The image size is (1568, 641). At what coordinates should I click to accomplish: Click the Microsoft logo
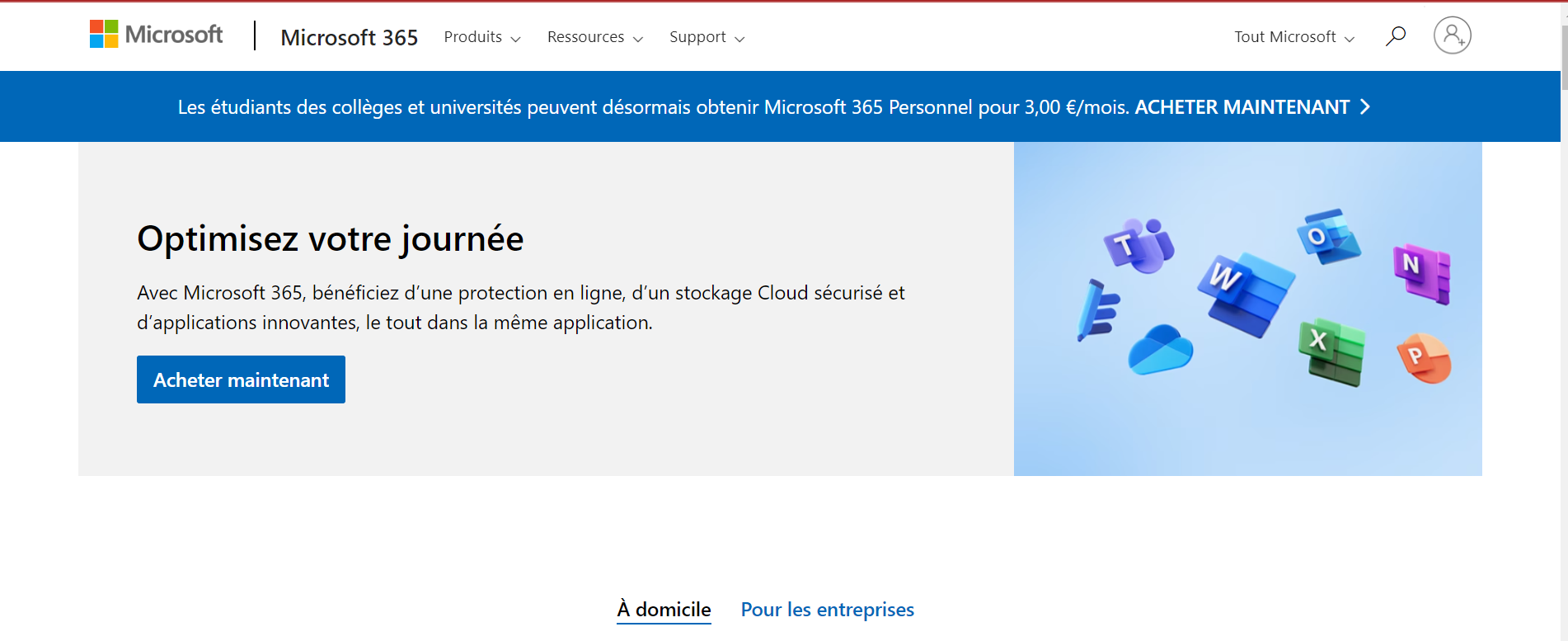pos(156,35)
